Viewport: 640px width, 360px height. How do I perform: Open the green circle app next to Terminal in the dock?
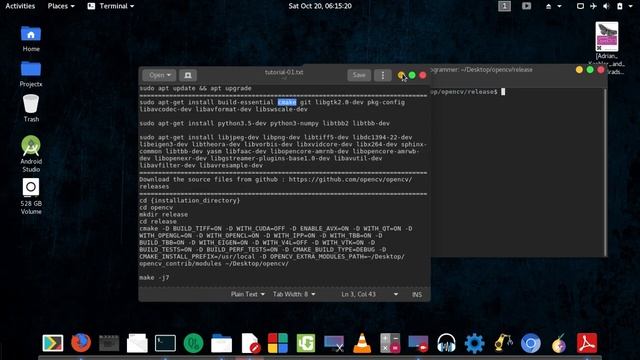point(193,343)
